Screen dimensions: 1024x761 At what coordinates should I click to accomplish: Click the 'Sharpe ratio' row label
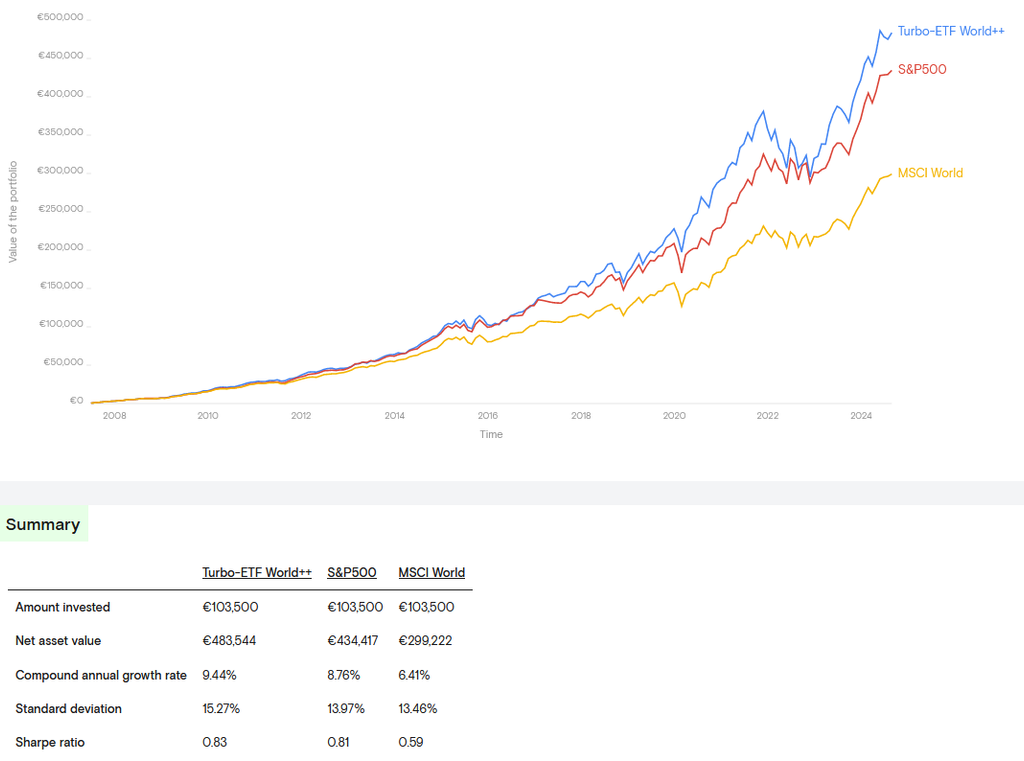click(50, 742)
